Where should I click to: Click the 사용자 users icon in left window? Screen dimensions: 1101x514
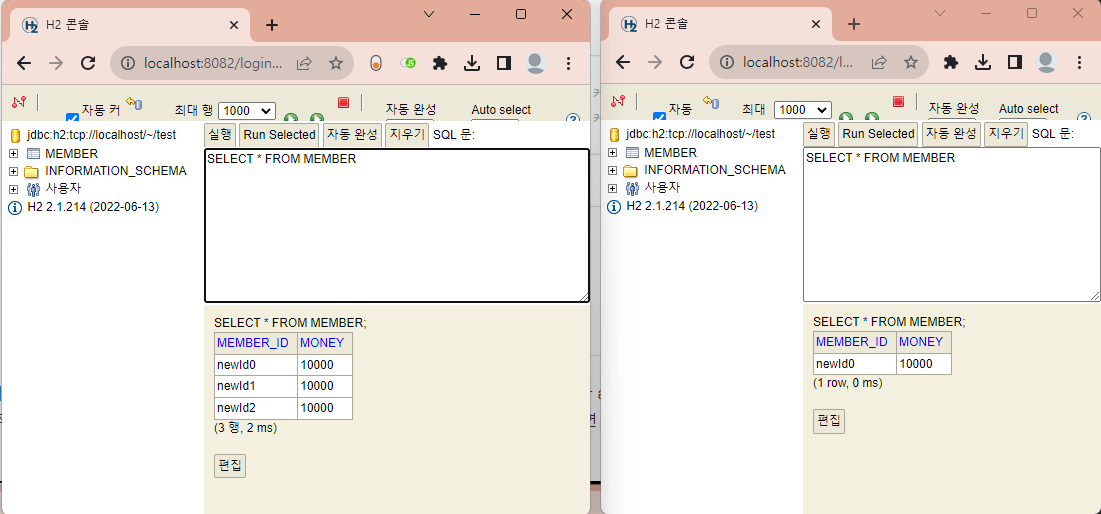pyautogui.click(x=33, y=189)
